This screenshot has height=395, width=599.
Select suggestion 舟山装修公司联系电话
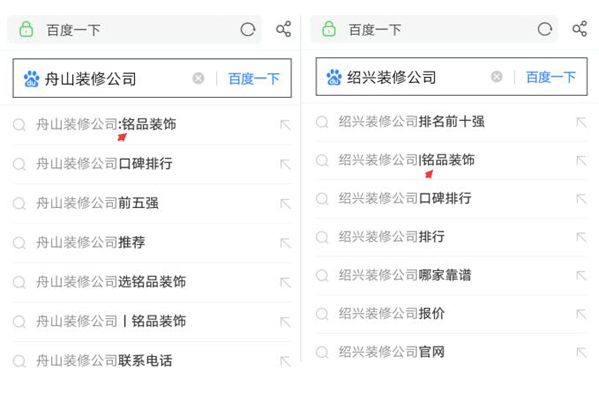click(152, 361)
